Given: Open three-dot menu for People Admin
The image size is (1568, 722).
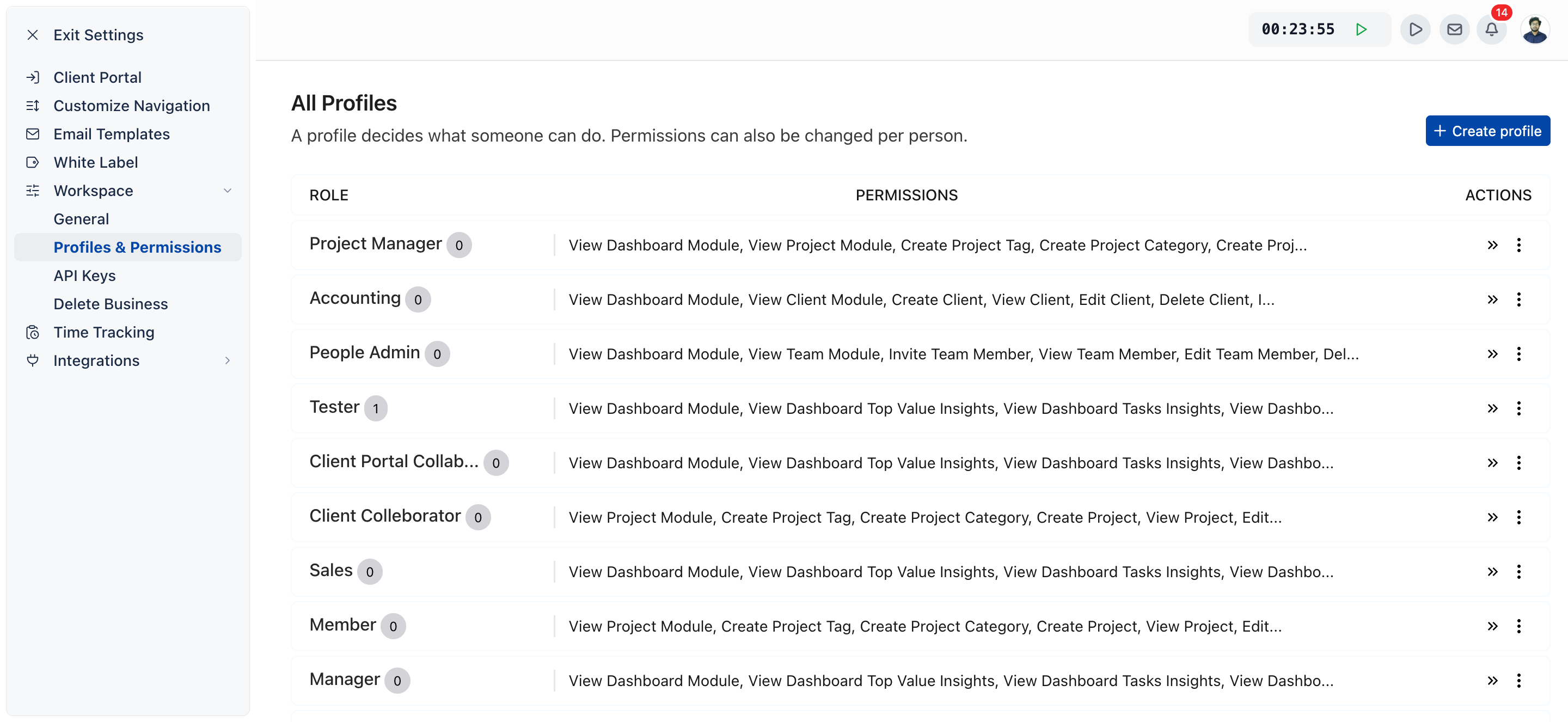Looking at the screenshot, I should point(1518,354).
